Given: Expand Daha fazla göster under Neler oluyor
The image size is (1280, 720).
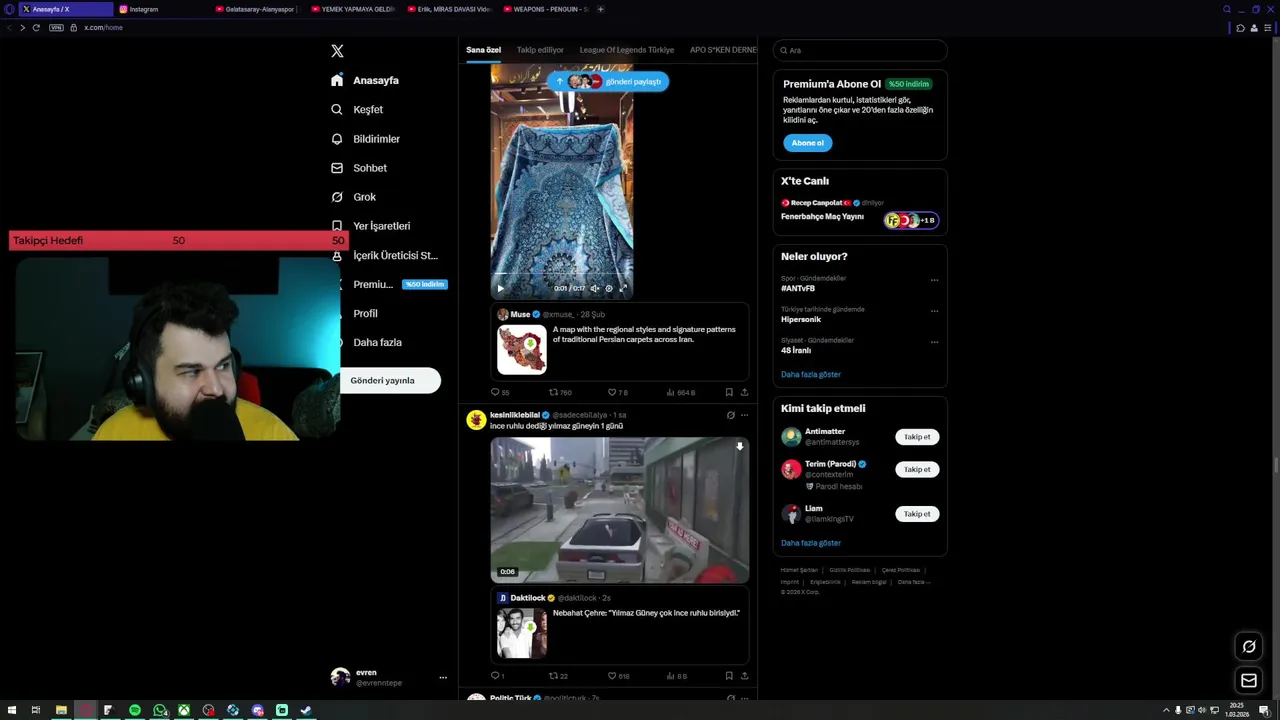Looking at the screenshot, I should (x=811, y=374).
